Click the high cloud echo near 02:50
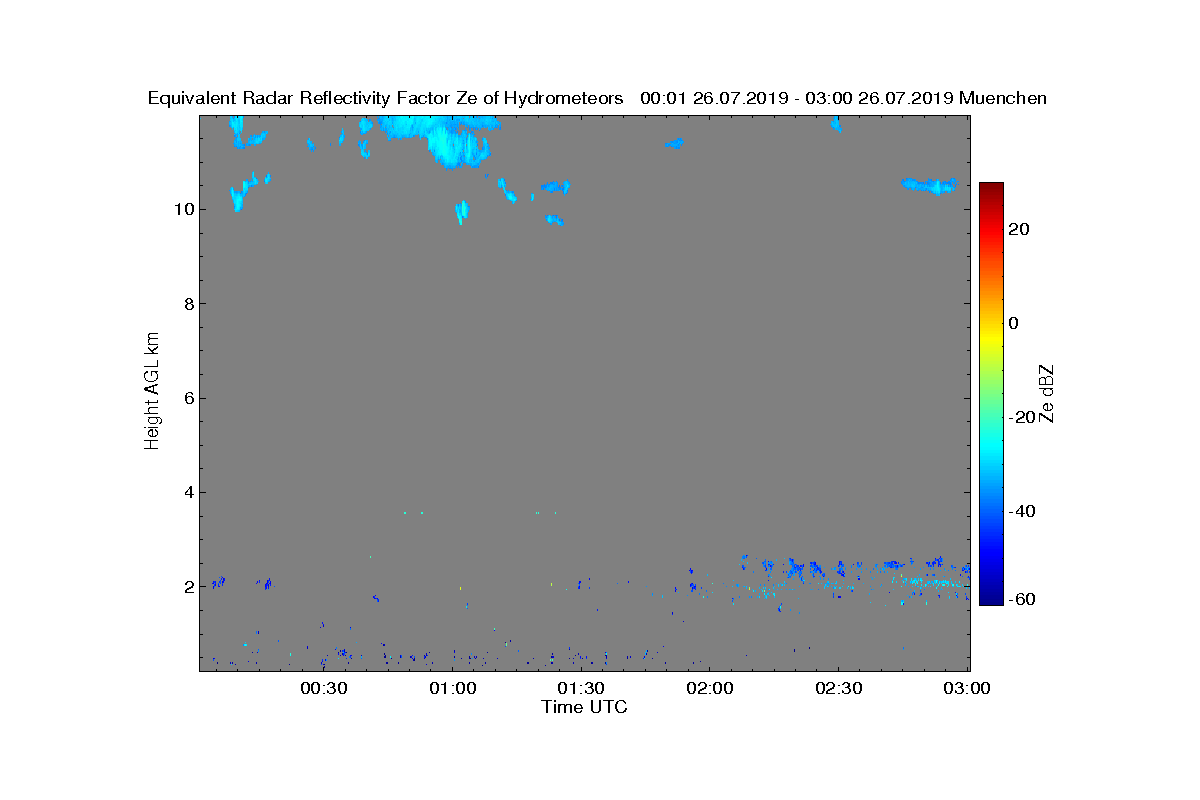Image resolution: width=1200 pixels, height=800 pixels. (x=930, y=185)
